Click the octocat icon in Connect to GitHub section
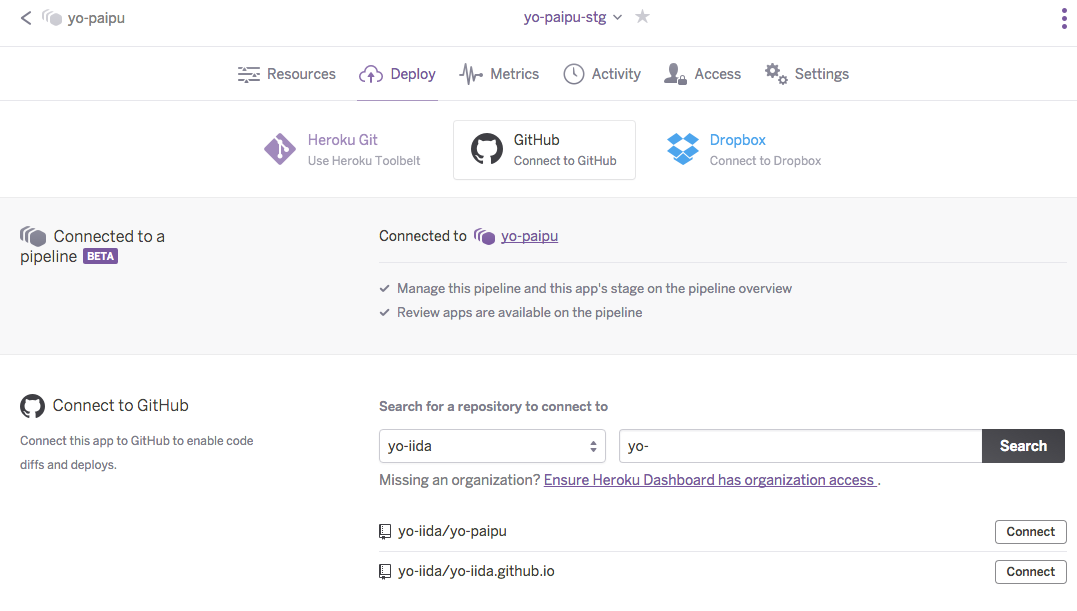The height and width of the screenshot is (611, 1077). [x=32, y=406]
